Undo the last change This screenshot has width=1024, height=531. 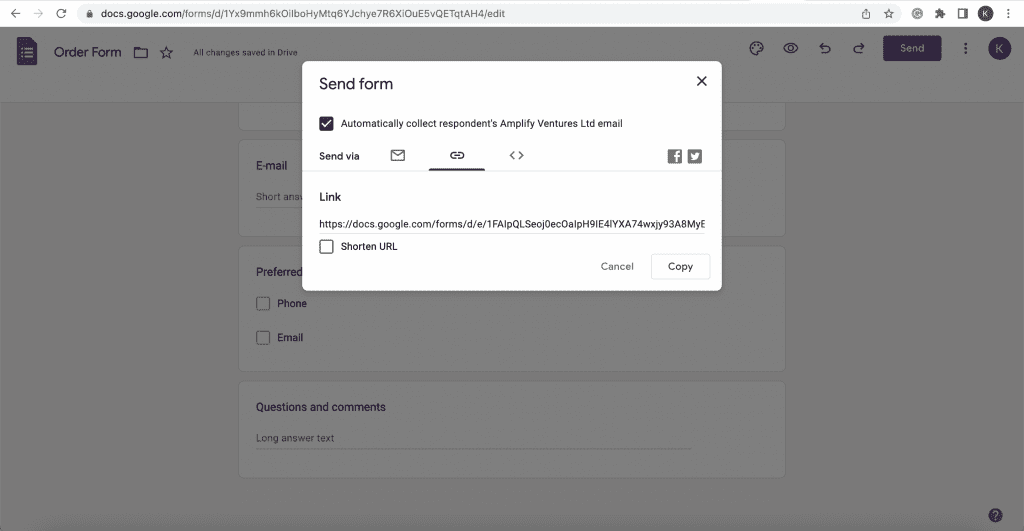(x=825, y=48)
